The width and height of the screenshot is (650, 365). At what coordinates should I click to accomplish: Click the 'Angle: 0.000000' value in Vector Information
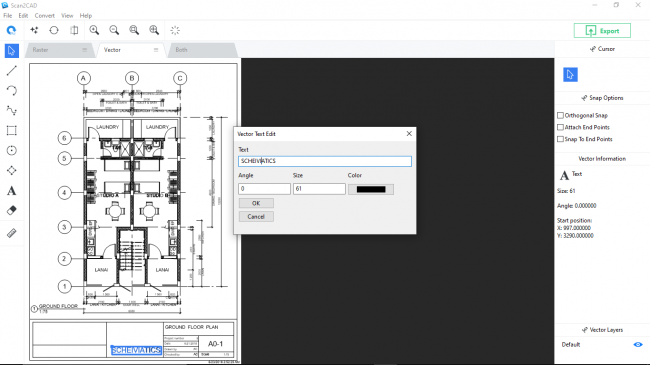[x=577, y=206]
